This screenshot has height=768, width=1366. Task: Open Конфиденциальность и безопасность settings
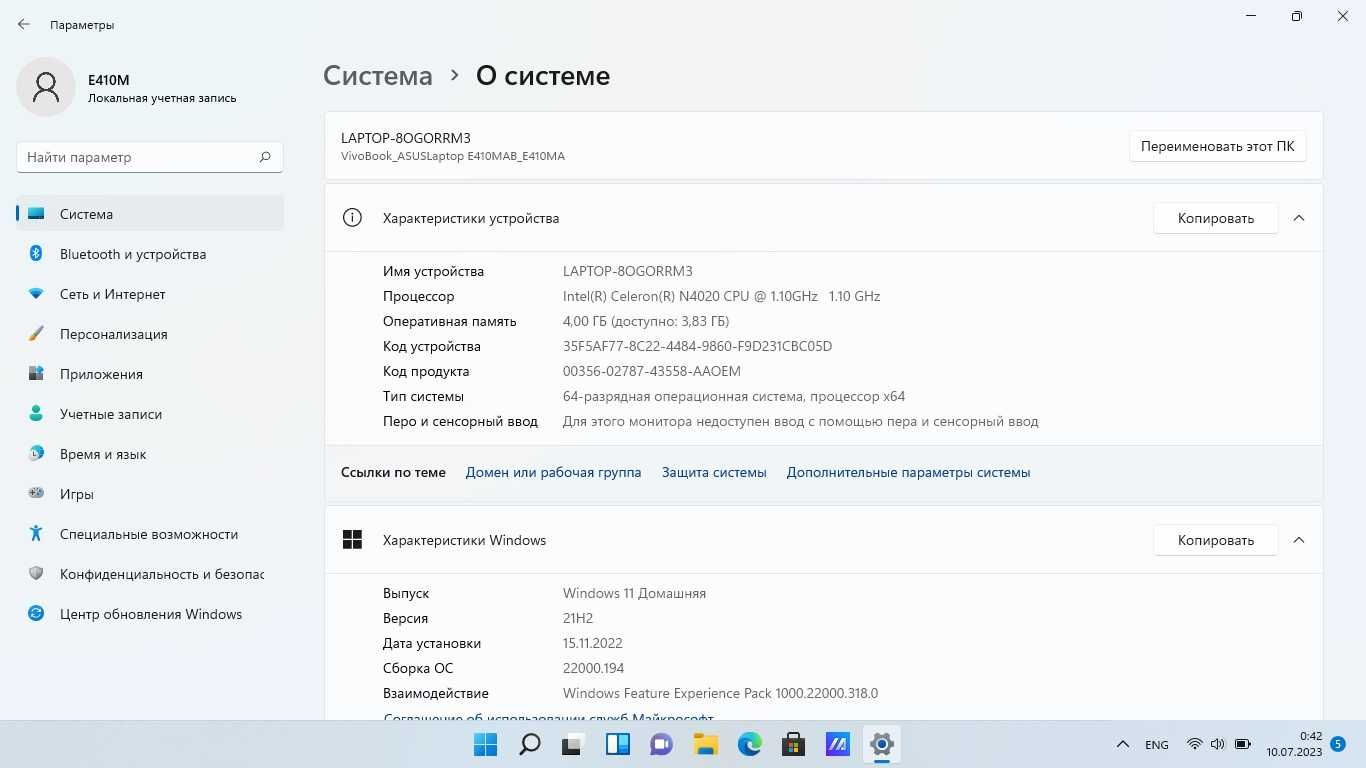(x=150, y=574)
